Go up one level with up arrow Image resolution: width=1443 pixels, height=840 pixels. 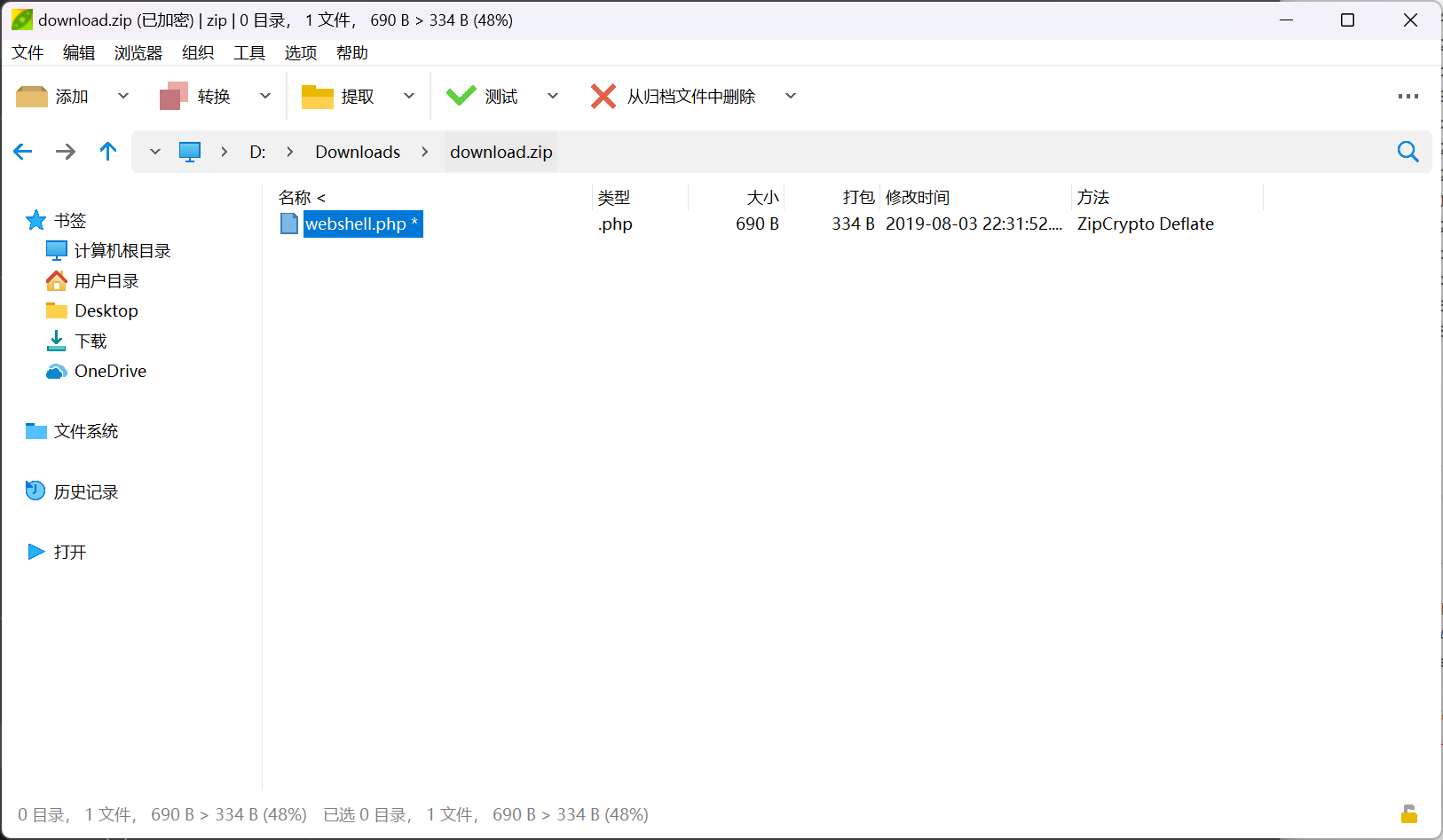pyautogui.click(x=108, y=152)
